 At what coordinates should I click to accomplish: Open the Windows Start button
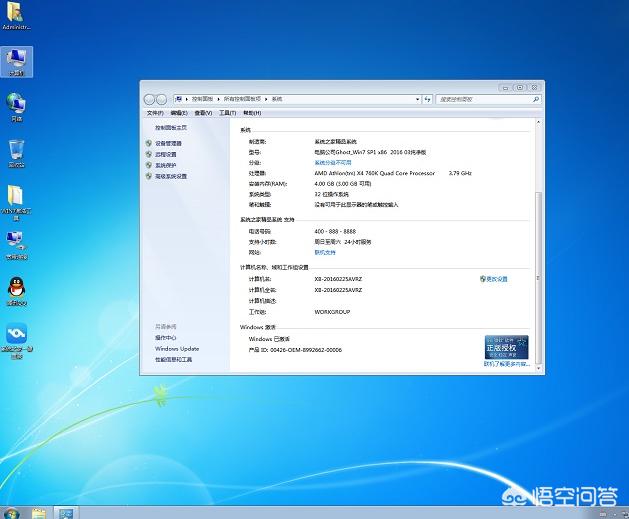point(11,513)
